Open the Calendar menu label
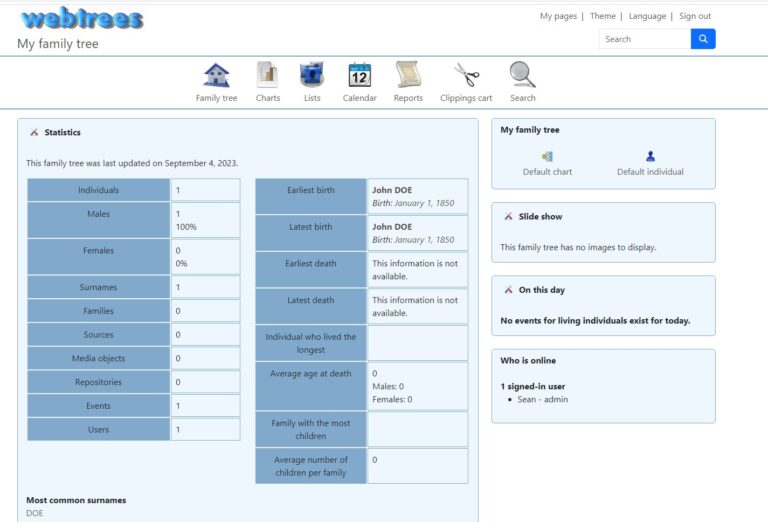The height and width of the screenshot is (522, 768). point(360,98)
